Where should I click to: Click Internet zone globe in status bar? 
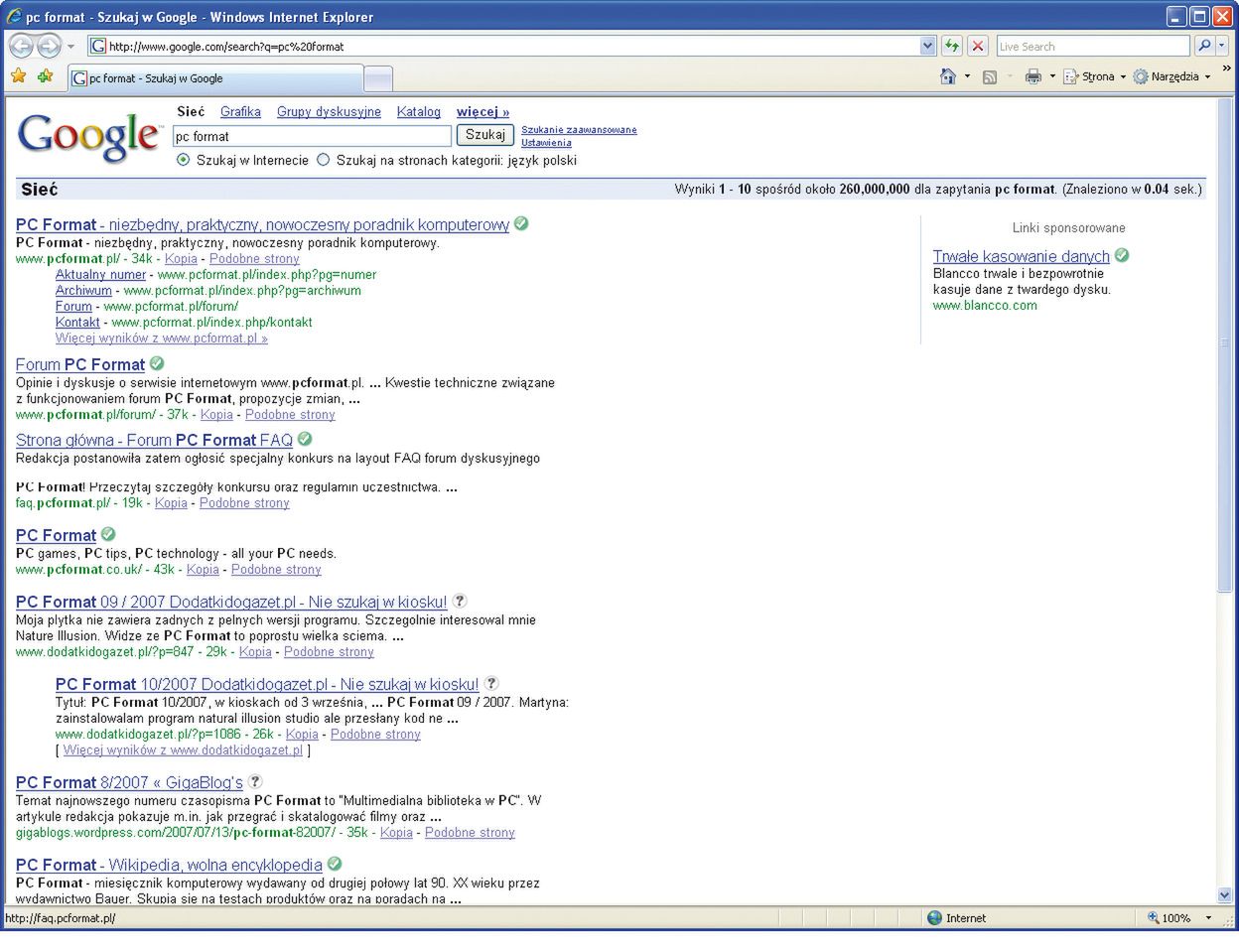(934, 918)
